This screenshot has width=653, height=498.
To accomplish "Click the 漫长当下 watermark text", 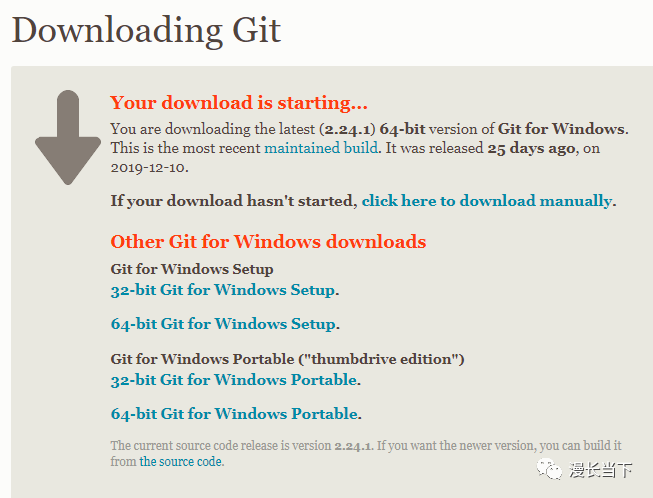I will 601,470.
